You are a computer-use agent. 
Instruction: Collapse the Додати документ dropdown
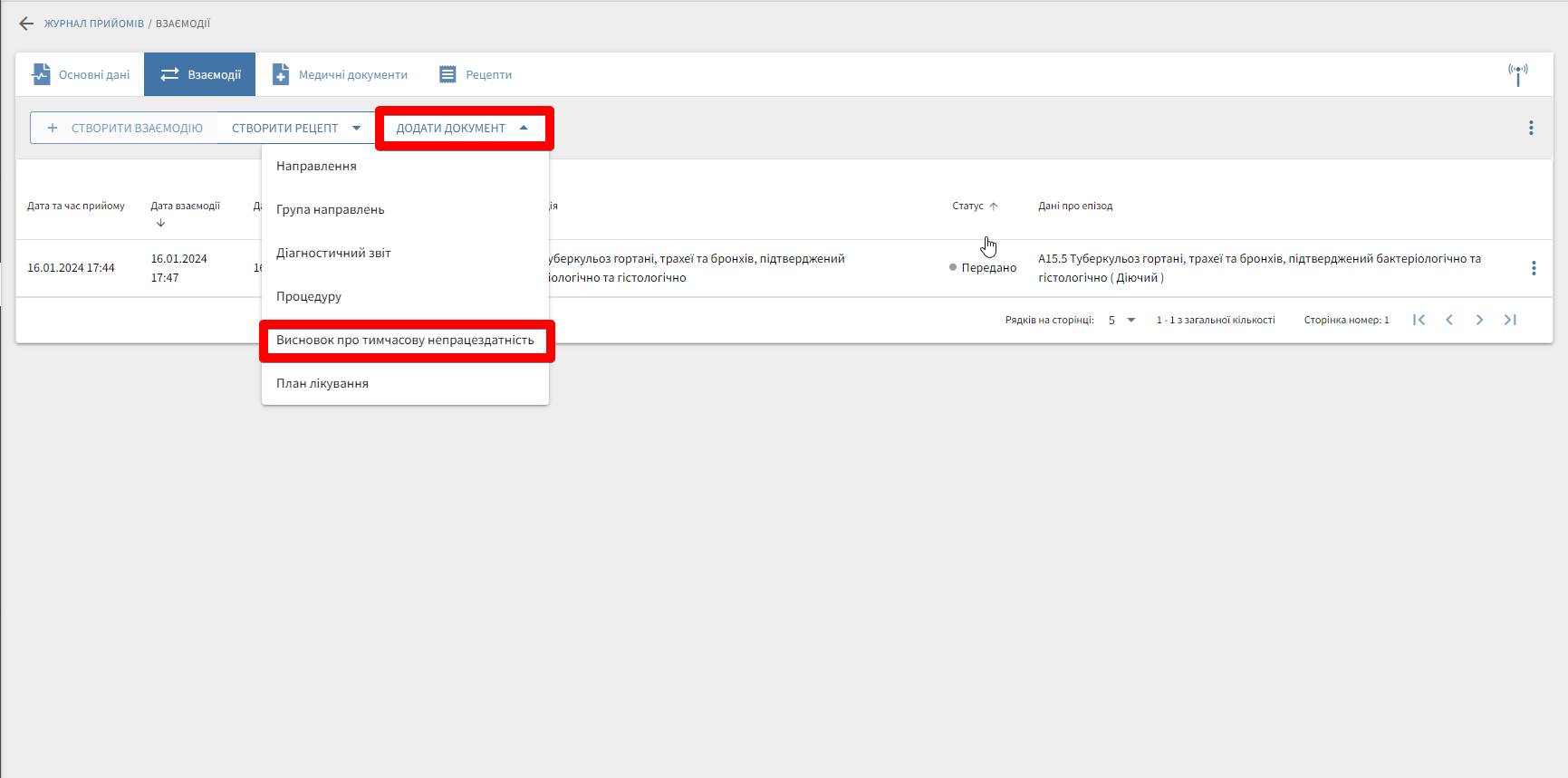pos(462,128)
